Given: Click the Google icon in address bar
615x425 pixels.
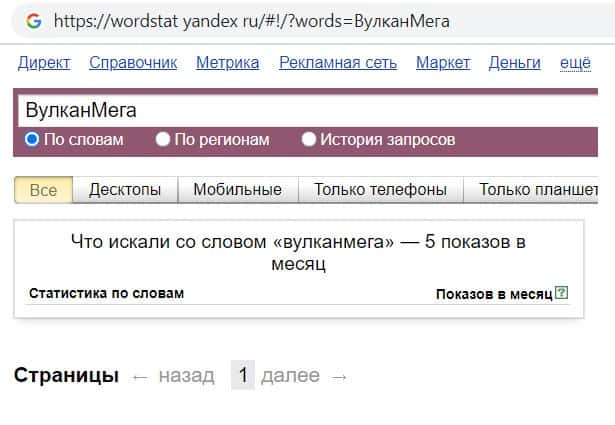Looking at the screenshot, I should (34, 20).
